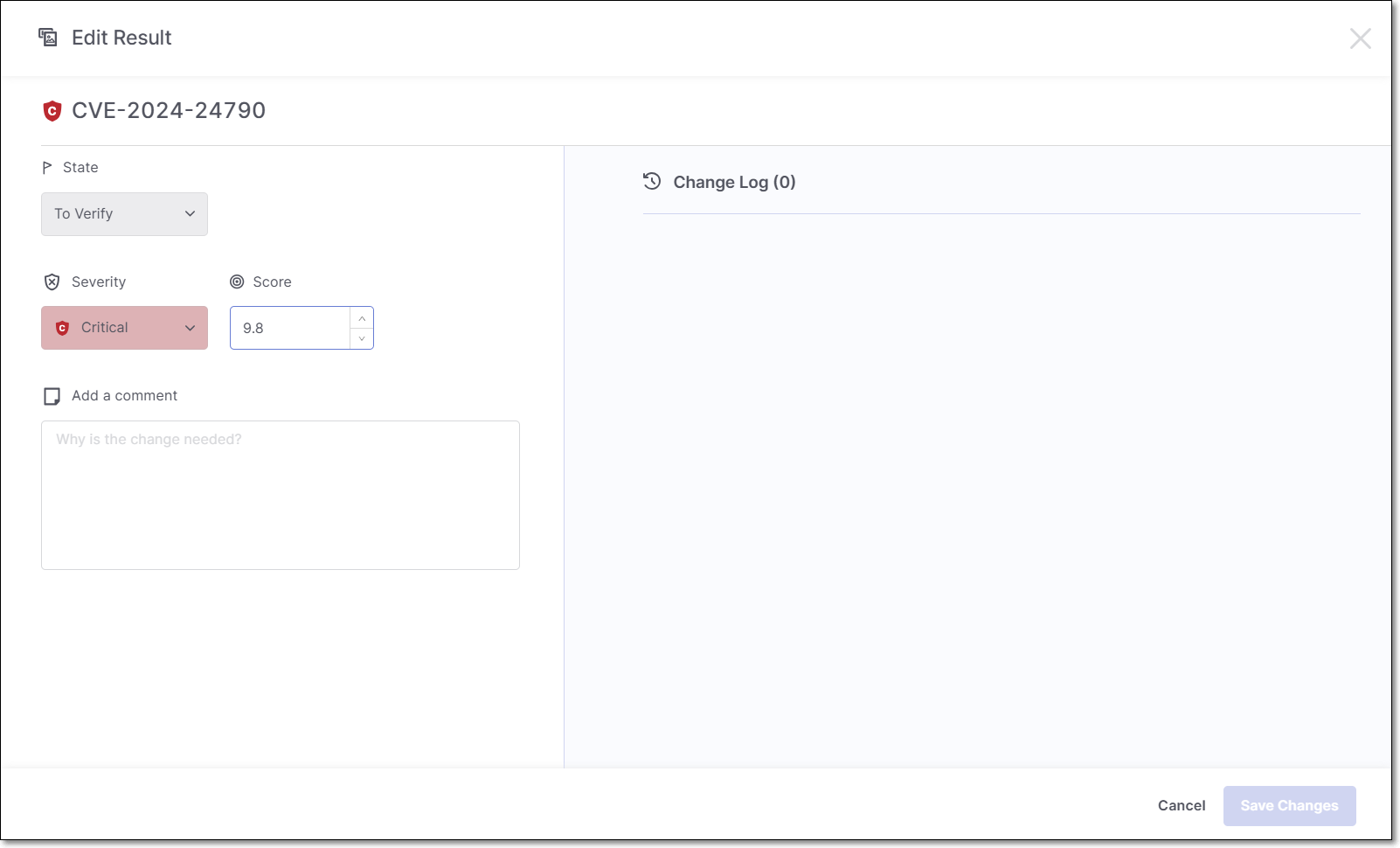Viewport: 1400px width, 848px height.
Task: Click the State flag icon
Action: 47,168
